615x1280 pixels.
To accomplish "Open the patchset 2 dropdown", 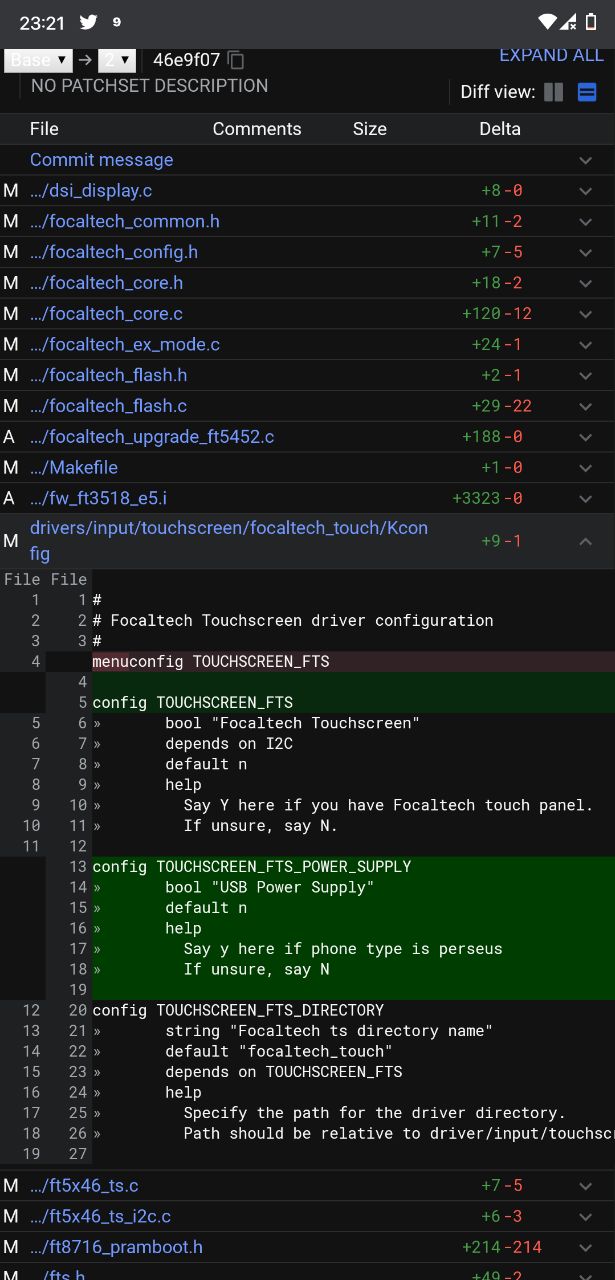I will point(119,60).
